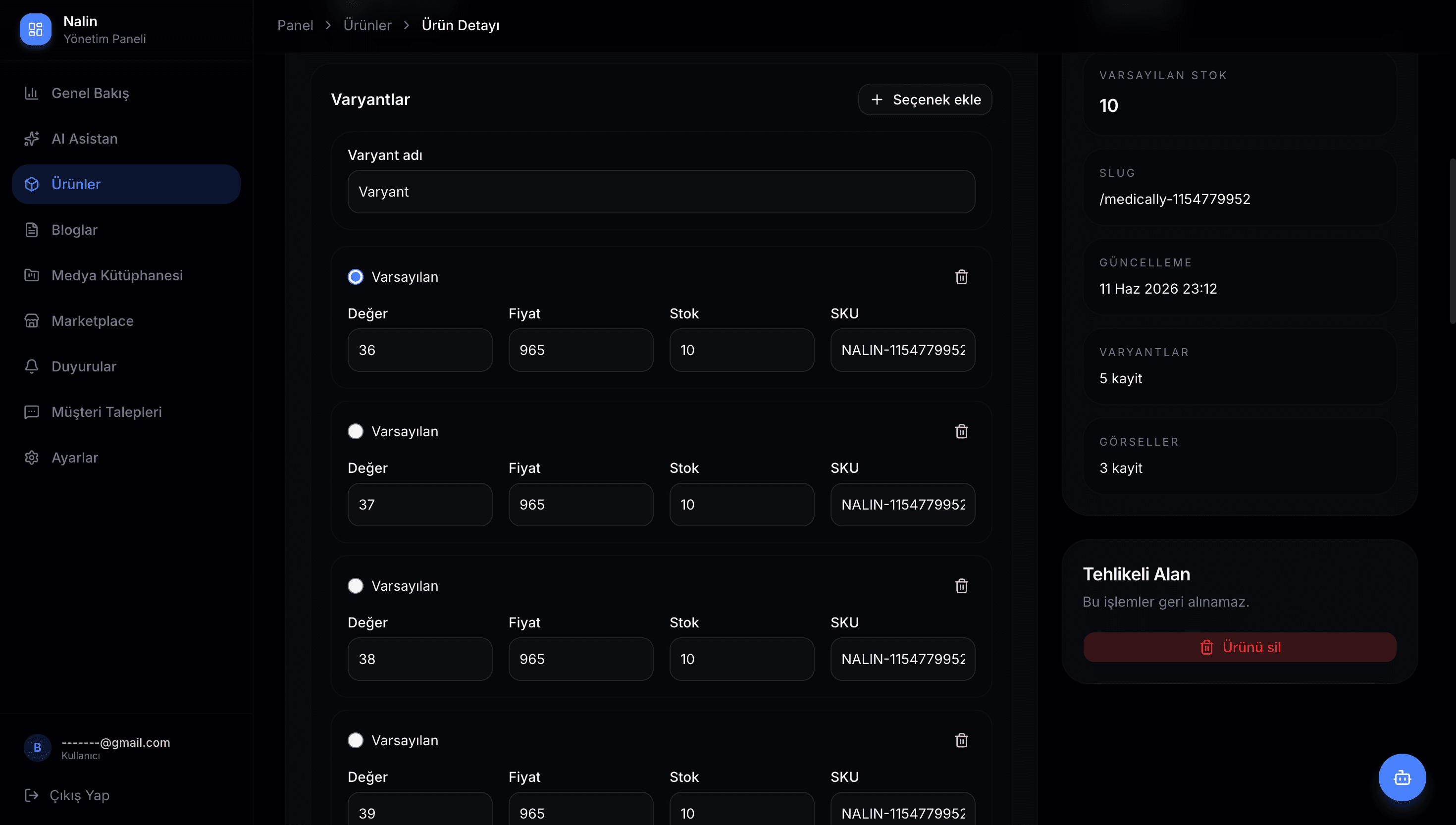This screenshot has height=825, width=1456.
Task: Select Ürünler in the sidebar
Action: (126, 184)
